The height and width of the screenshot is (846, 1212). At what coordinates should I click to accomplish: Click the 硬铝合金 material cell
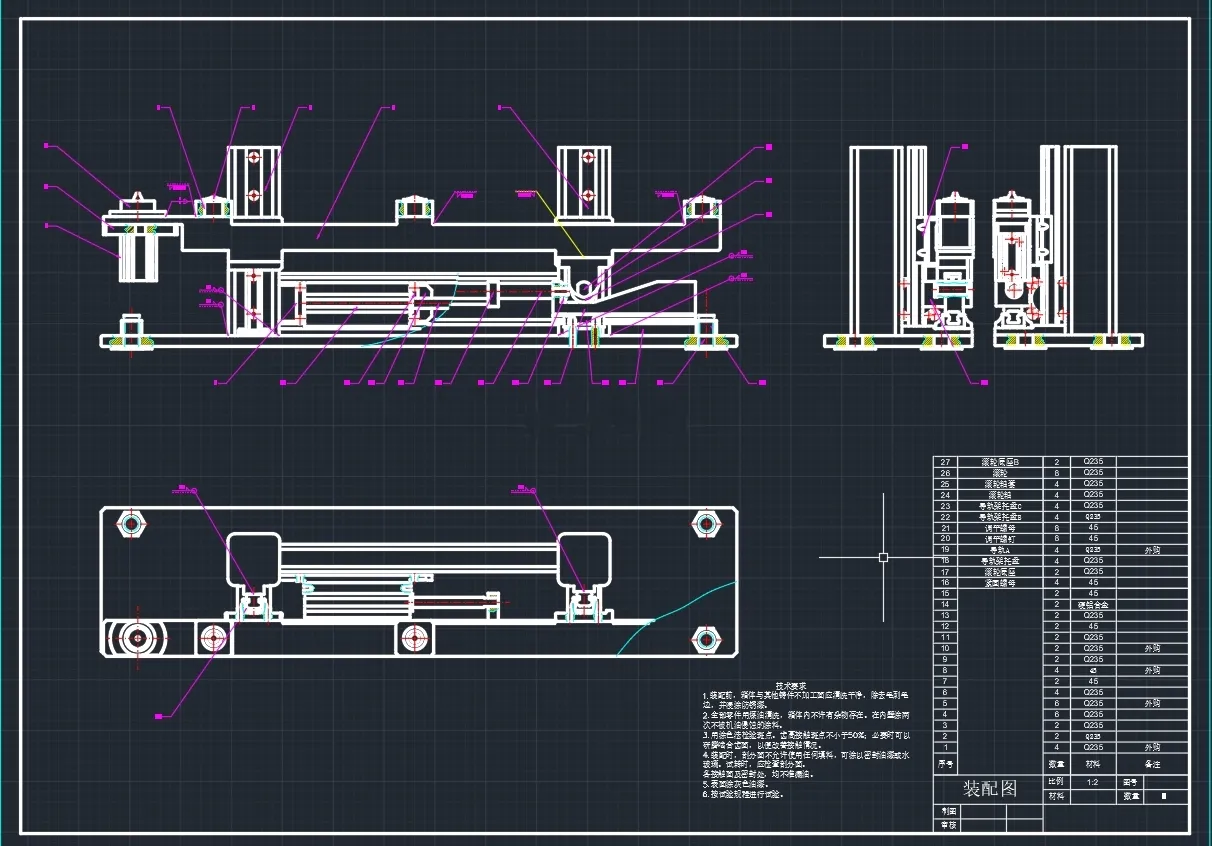pyautogui.click(x=1092, y=604)
